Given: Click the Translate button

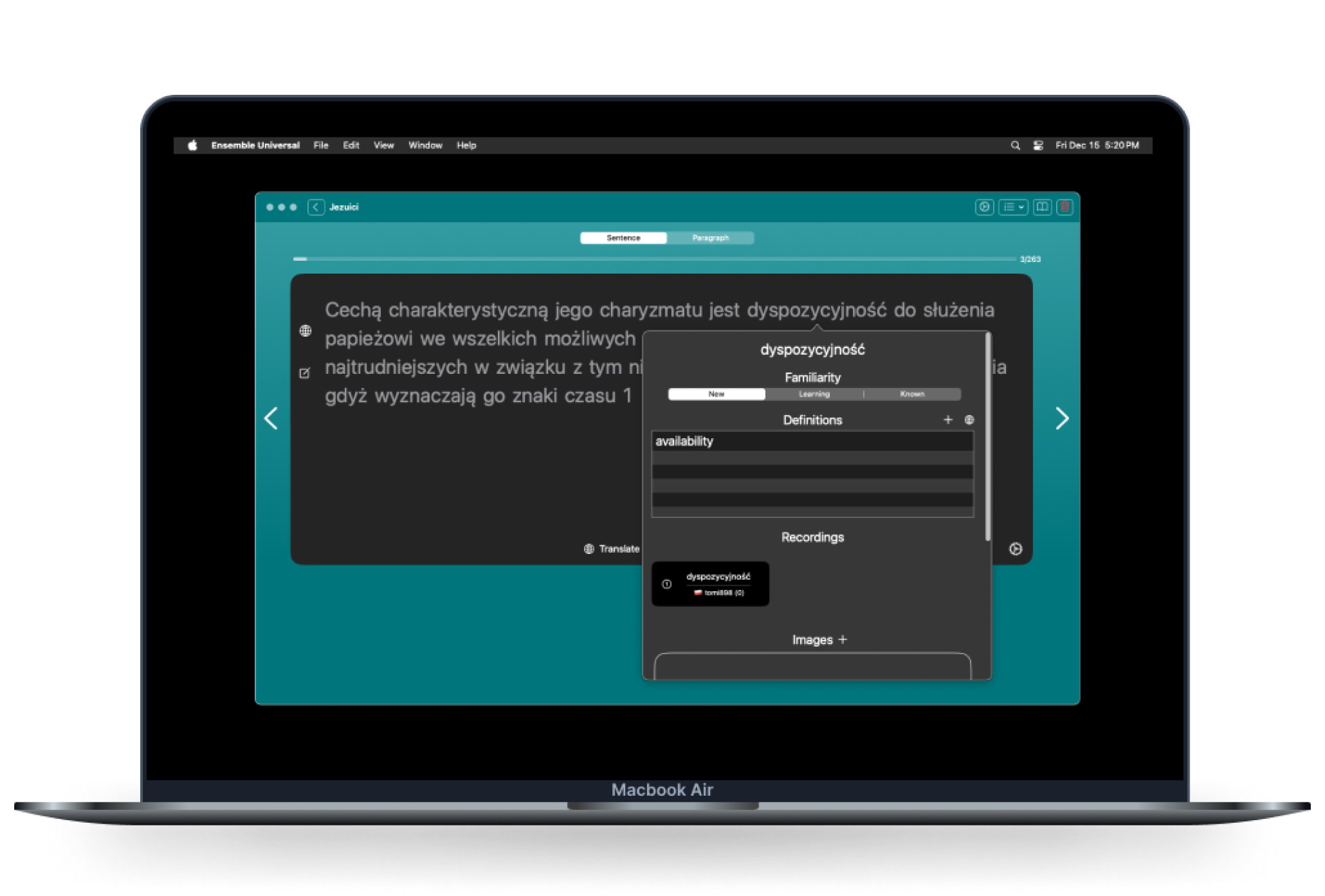Looking at the screenshot, I should click(x=612, y=549).
